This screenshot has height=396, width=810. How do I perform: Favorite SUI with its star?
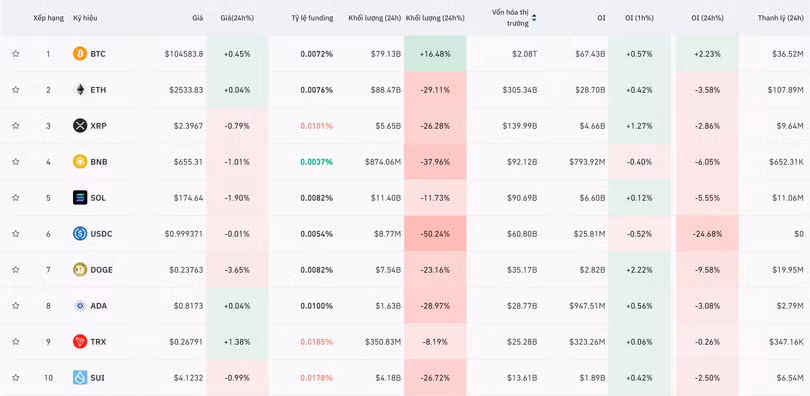point(15,377)
